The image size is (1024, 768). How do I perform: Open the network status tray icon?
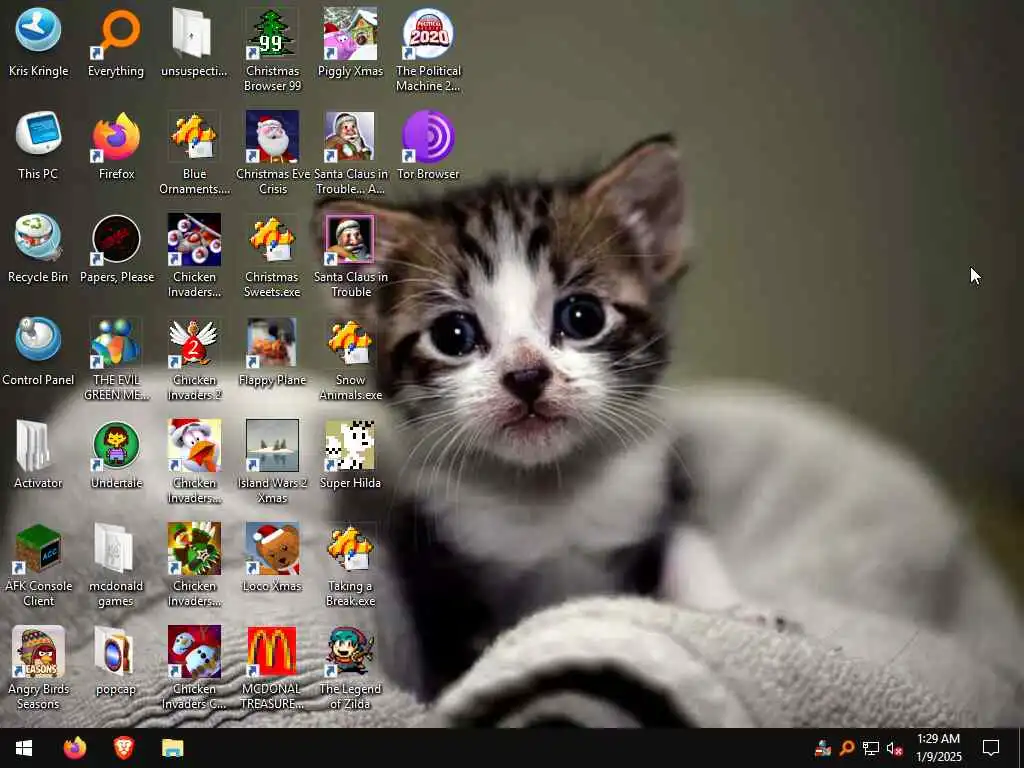(x=871, y=748)
